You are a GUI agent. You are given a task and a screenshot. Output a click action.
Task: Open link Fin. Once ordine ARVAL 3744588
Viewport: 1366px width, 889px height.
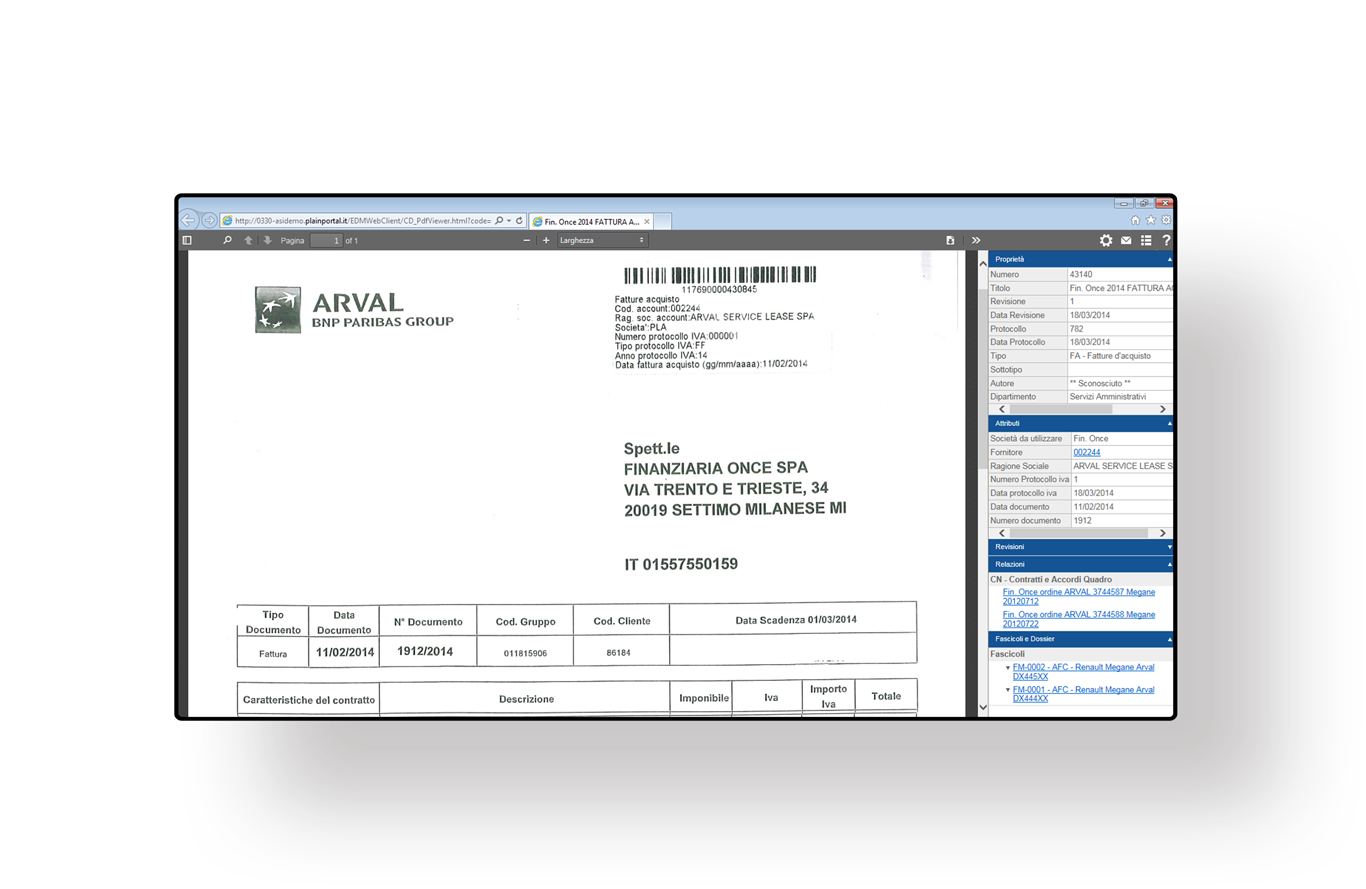point(1078,619)
